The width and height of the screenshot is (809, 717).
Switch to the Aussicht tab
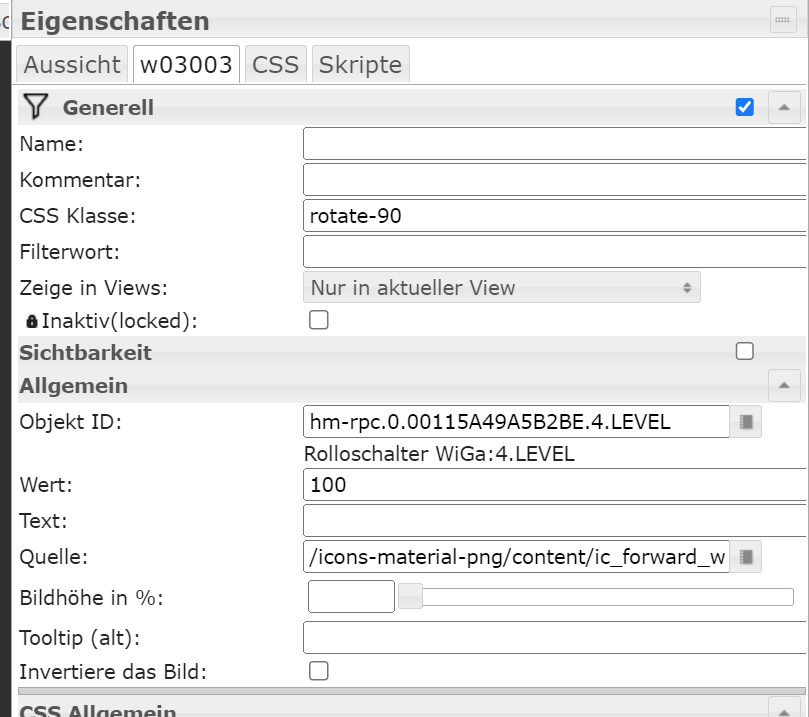72,64
